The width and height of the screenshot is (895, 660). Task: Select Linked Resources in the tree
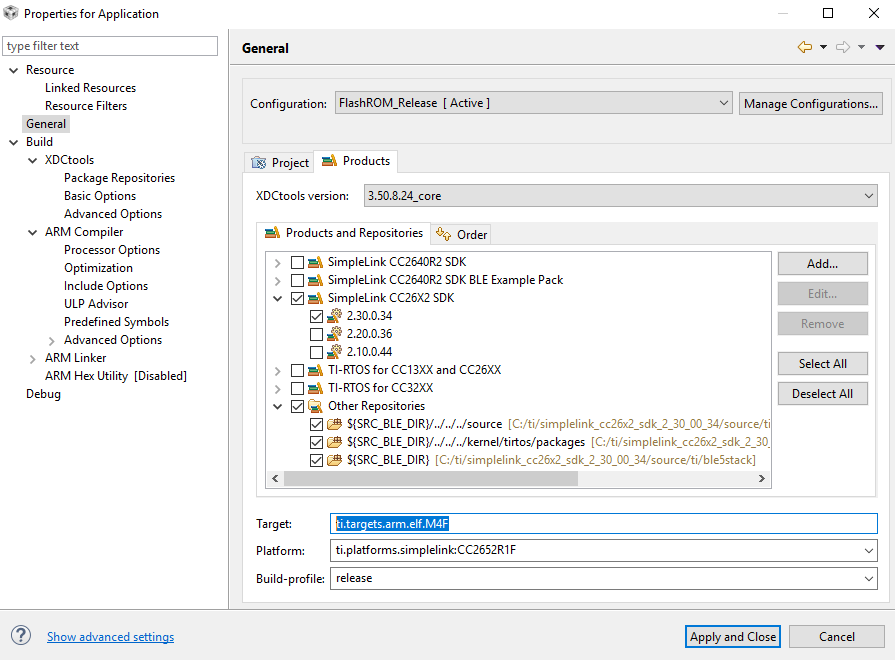tap(90, 88)
